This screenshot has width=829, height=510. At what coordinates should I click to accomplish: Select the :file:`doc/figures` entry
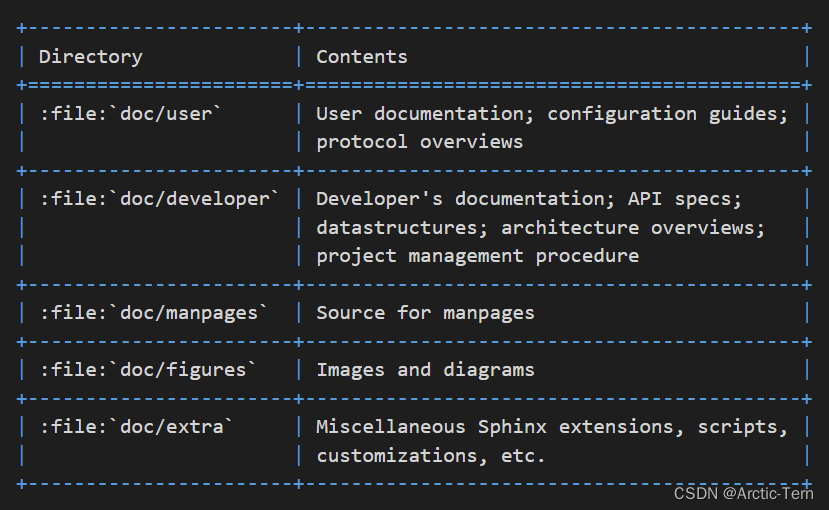(x=148, y=370)
